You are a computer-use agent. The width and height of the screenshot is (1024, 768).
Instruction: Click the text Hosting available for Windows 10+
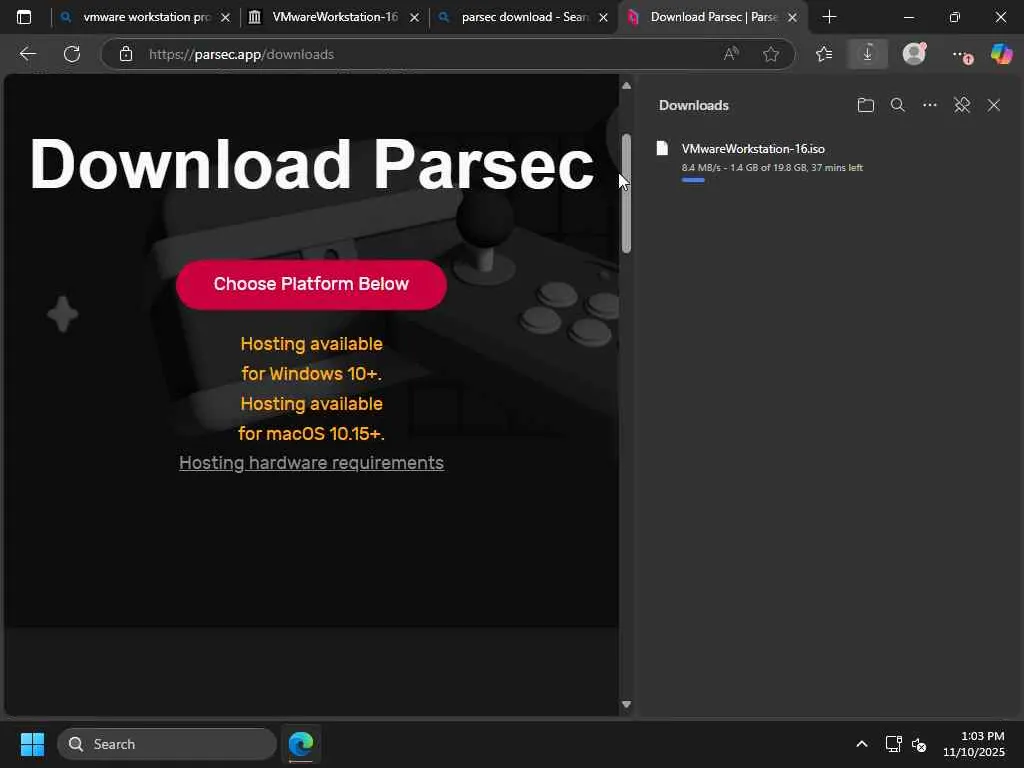coord(312,359)
